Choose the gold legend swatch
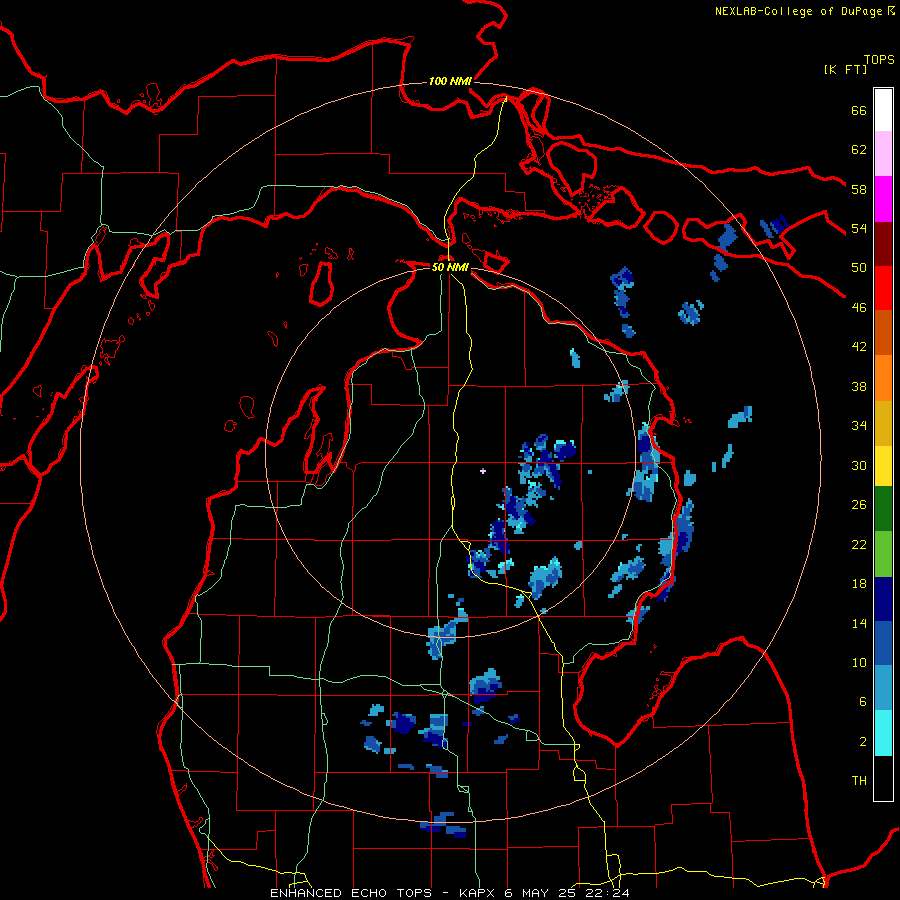The width and height of the screenshot is (900, 900). 883,423
